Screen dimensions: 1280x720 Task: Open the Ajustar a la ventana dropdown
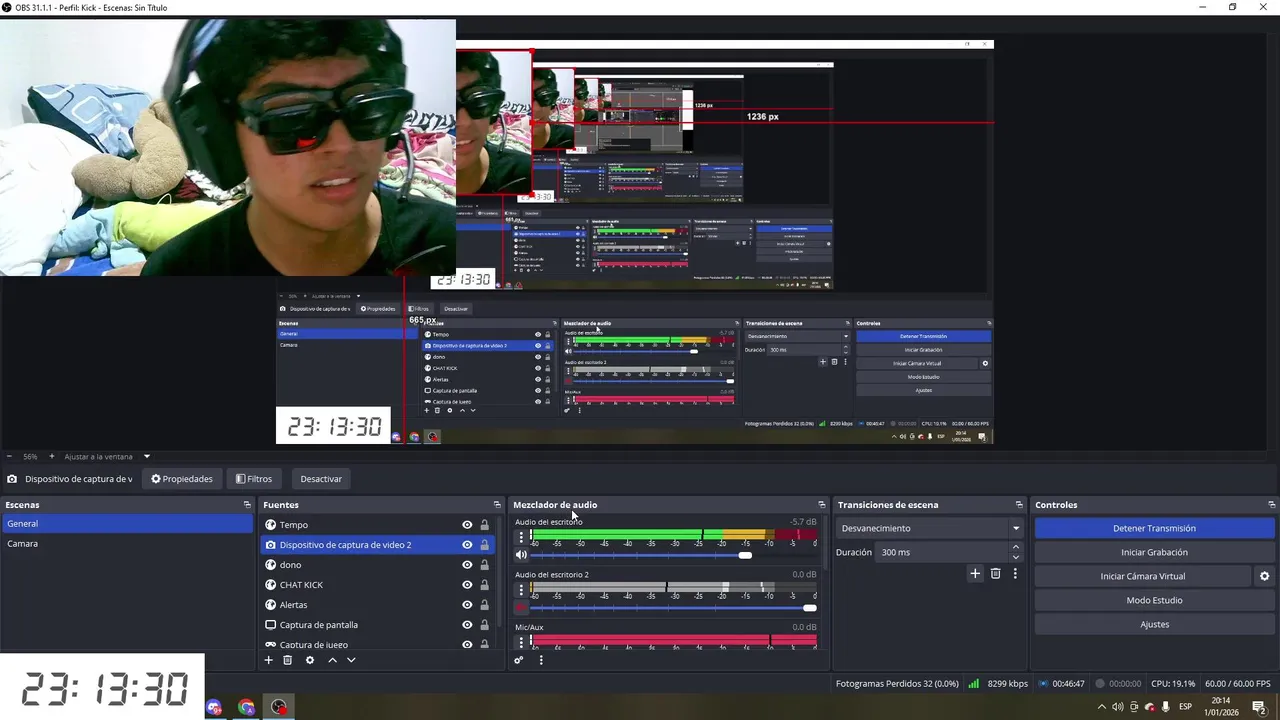[x=107, y=456]
